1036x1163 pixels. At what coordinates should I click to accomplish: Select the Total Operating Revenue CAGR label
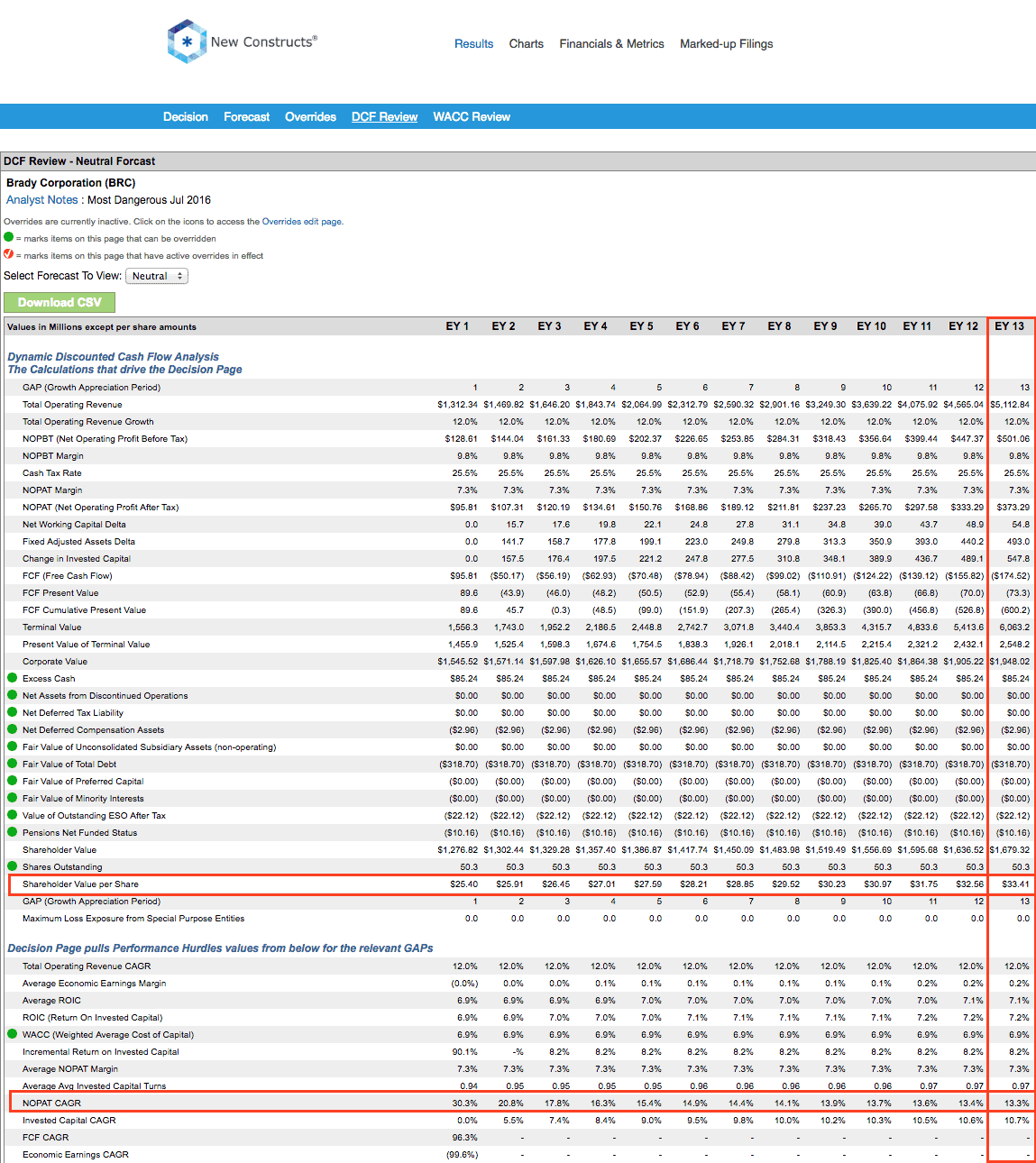pyautogui.click(x=87, y=966)
